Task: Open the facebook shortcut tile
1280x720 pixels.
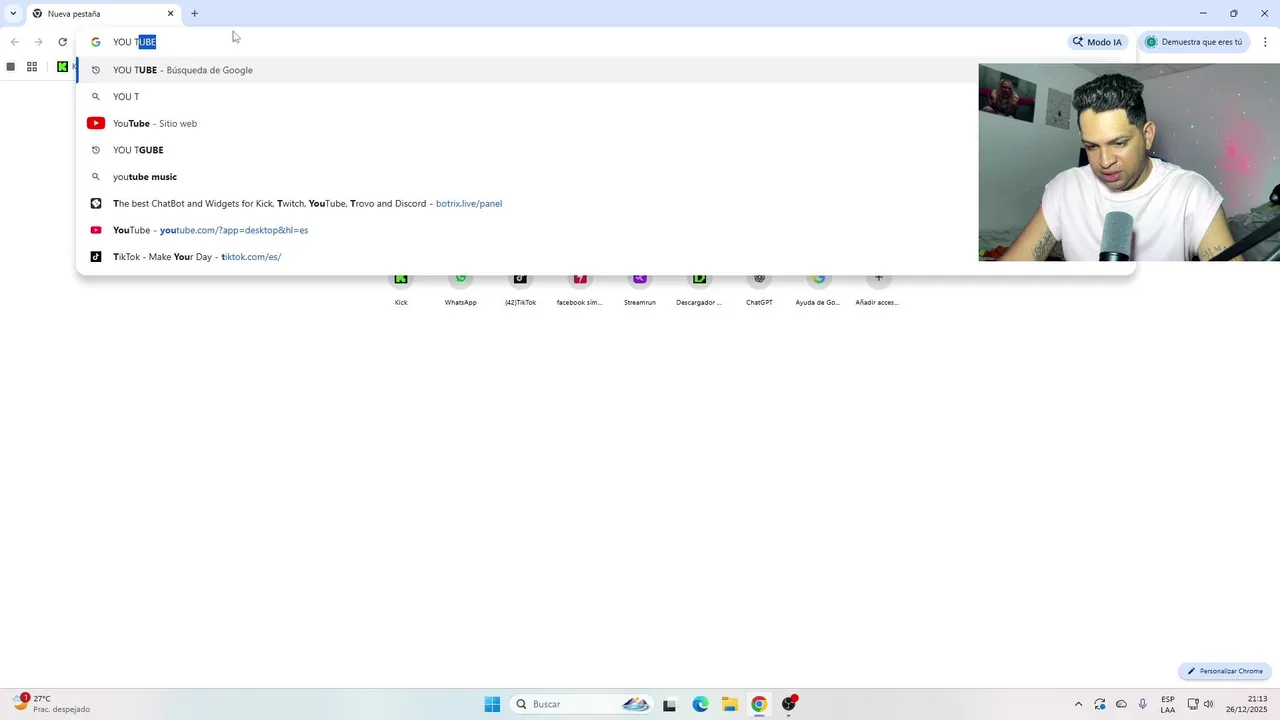Action: [x=580, y=288]
